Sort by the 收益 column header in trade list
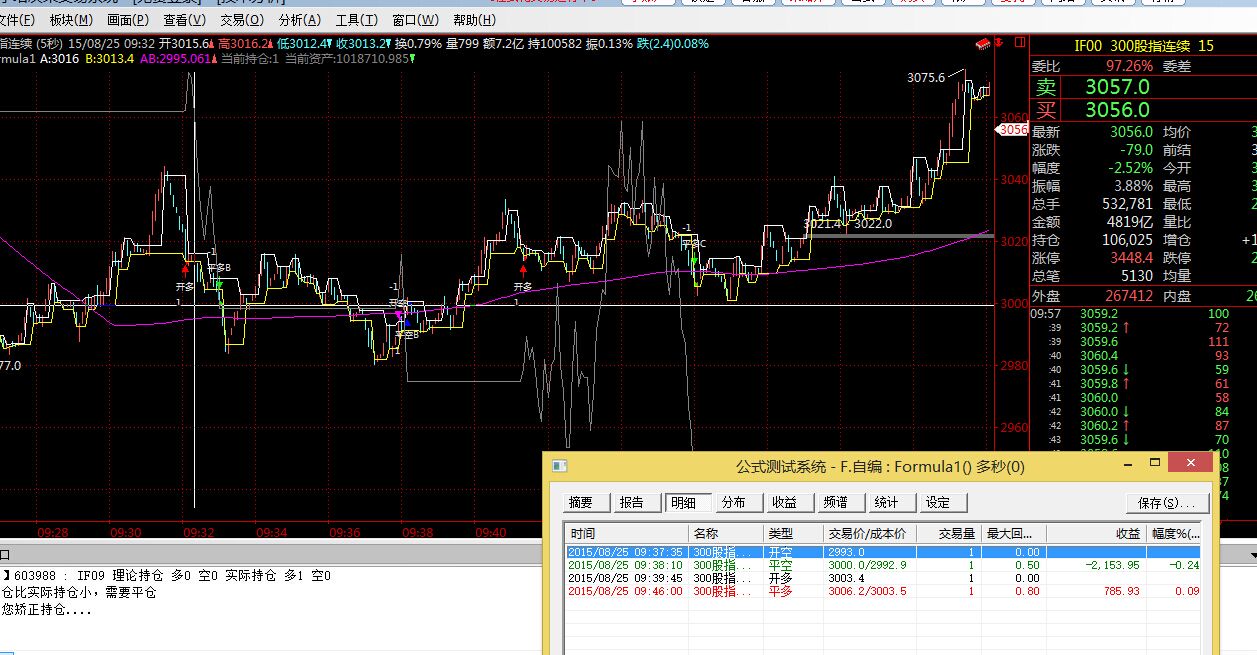This screenshot has height=655, width=1257. pyautogui.click(x=1096, y=534)
